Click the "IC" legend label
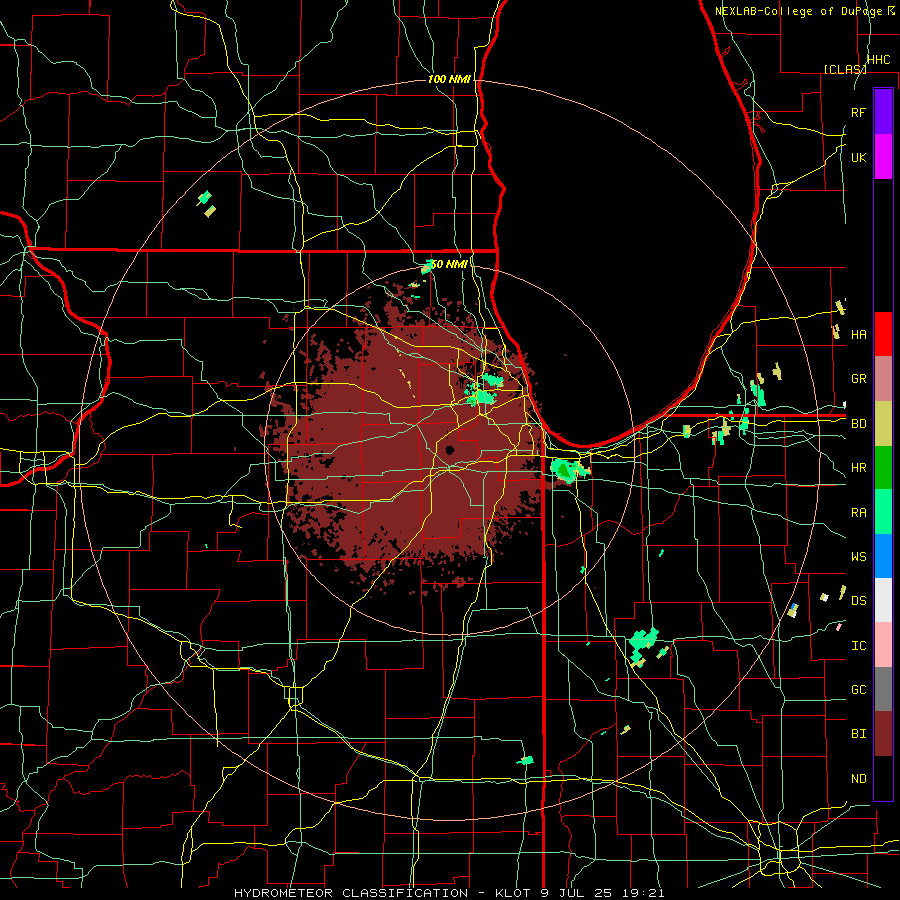900x900 pixels. coord(859,645)
